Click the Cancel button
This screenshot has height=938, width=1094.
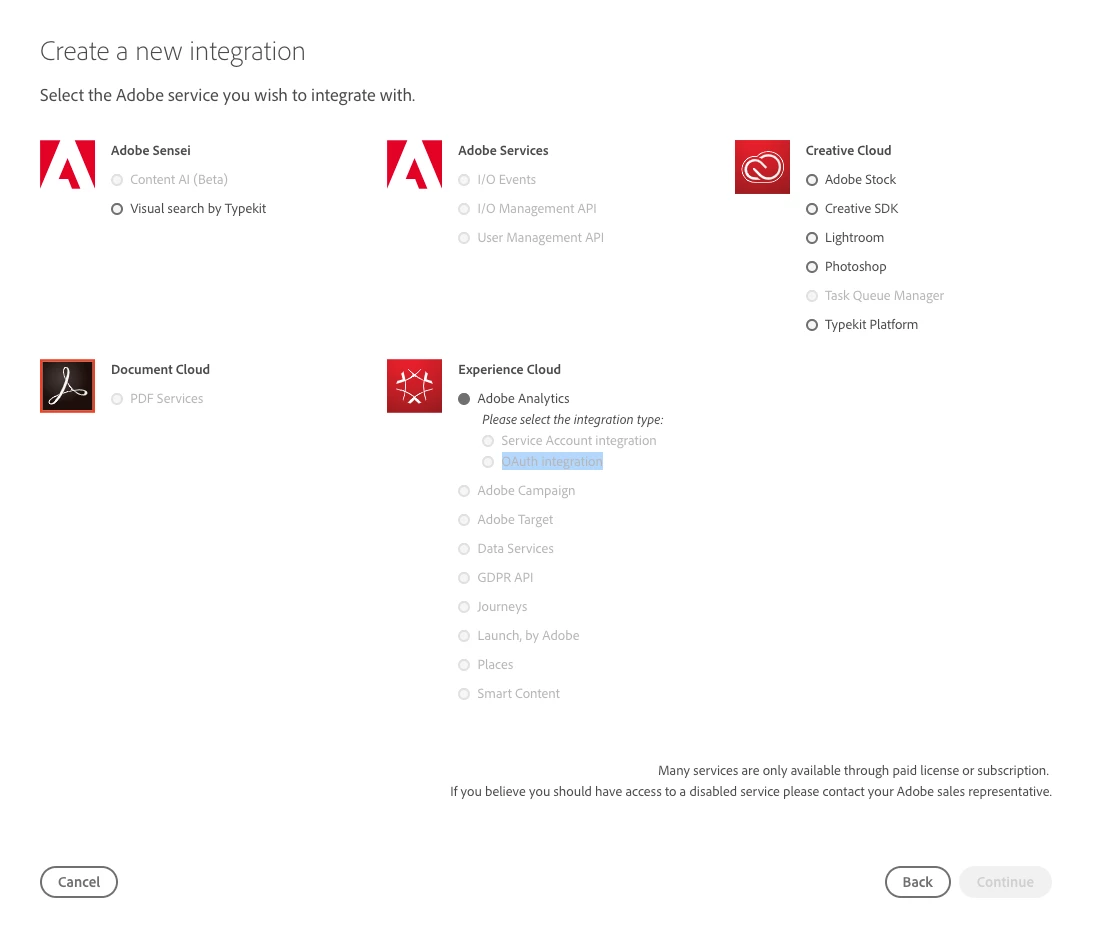(79, 882)
